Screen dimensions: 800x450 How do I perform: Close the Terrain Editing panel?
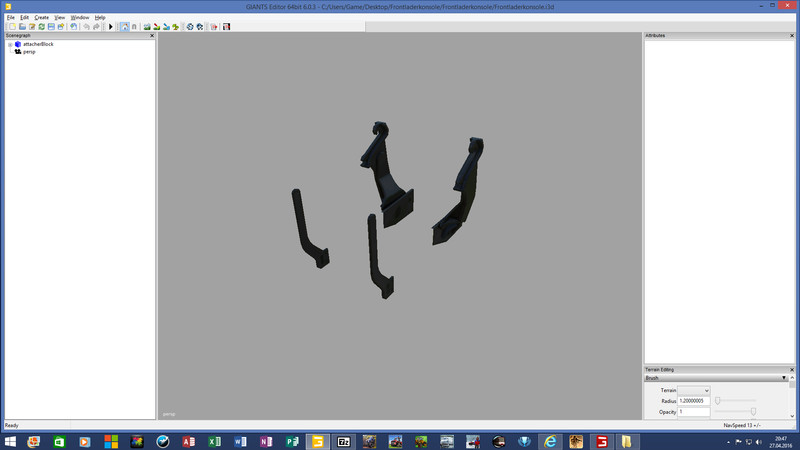[794, 370]
